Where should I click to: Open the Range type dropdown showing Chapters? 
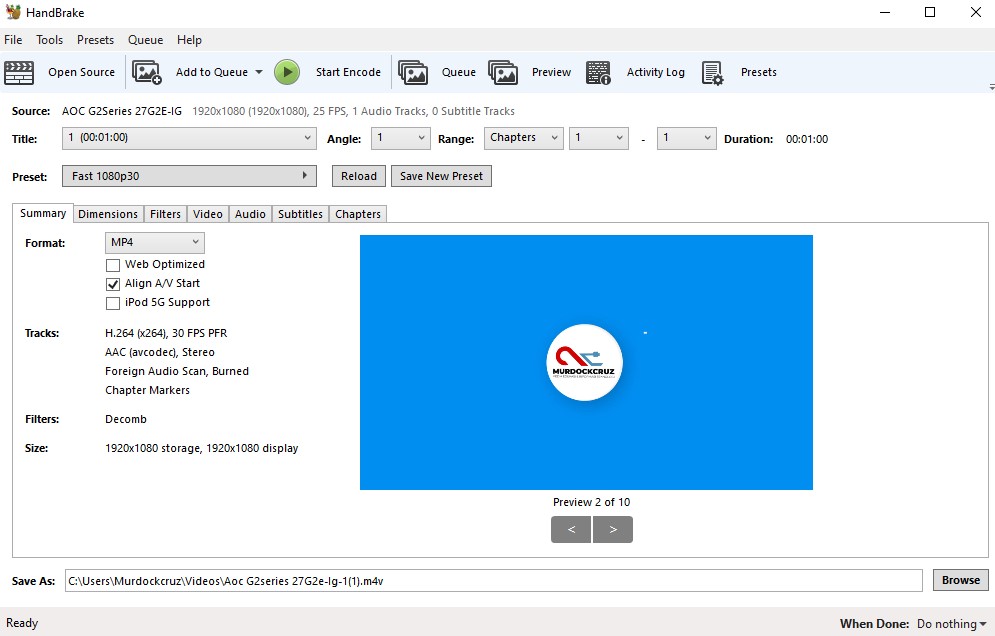523,138
